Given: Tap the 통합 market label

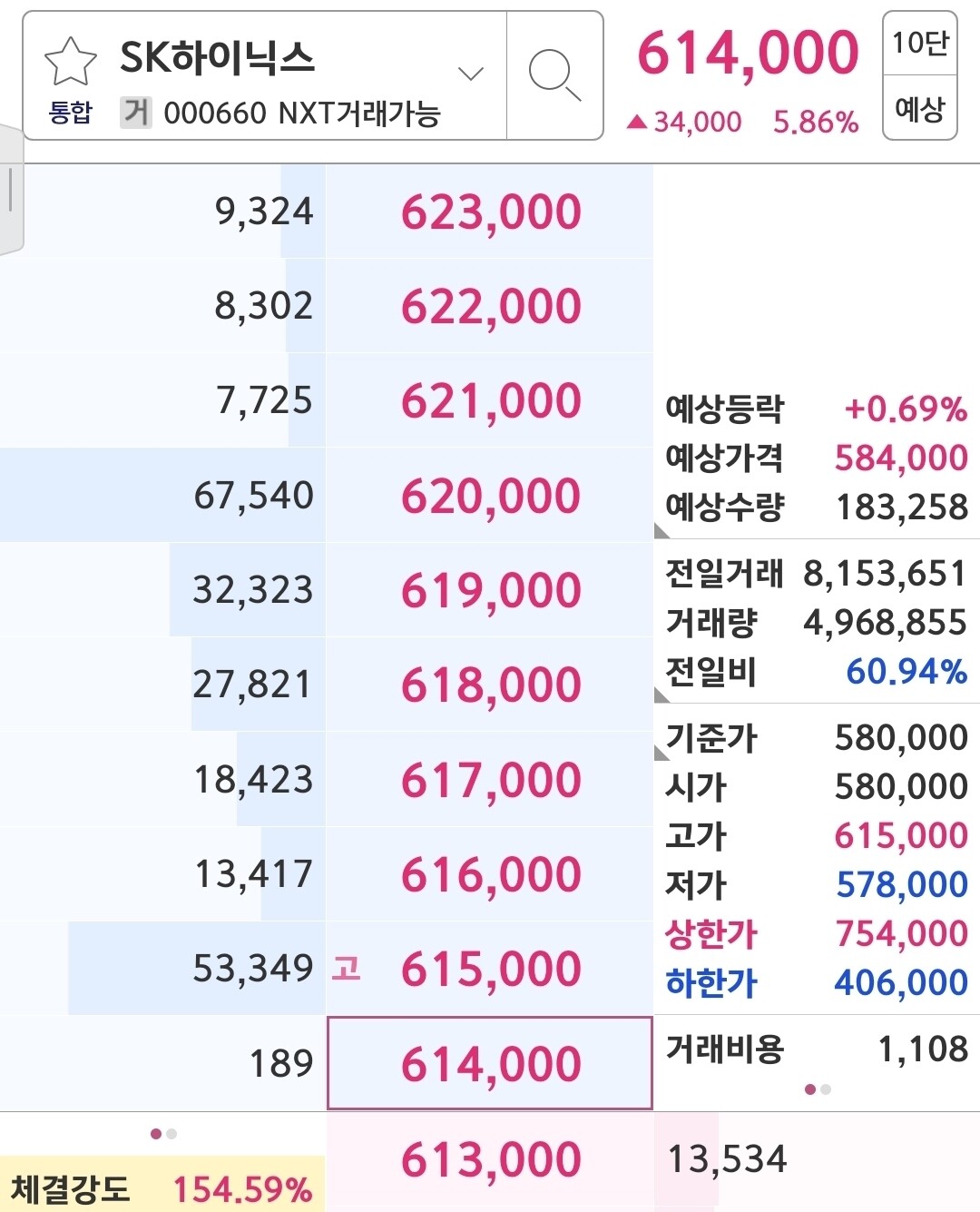Looking at the screenshot, I should tap(70, 113).
